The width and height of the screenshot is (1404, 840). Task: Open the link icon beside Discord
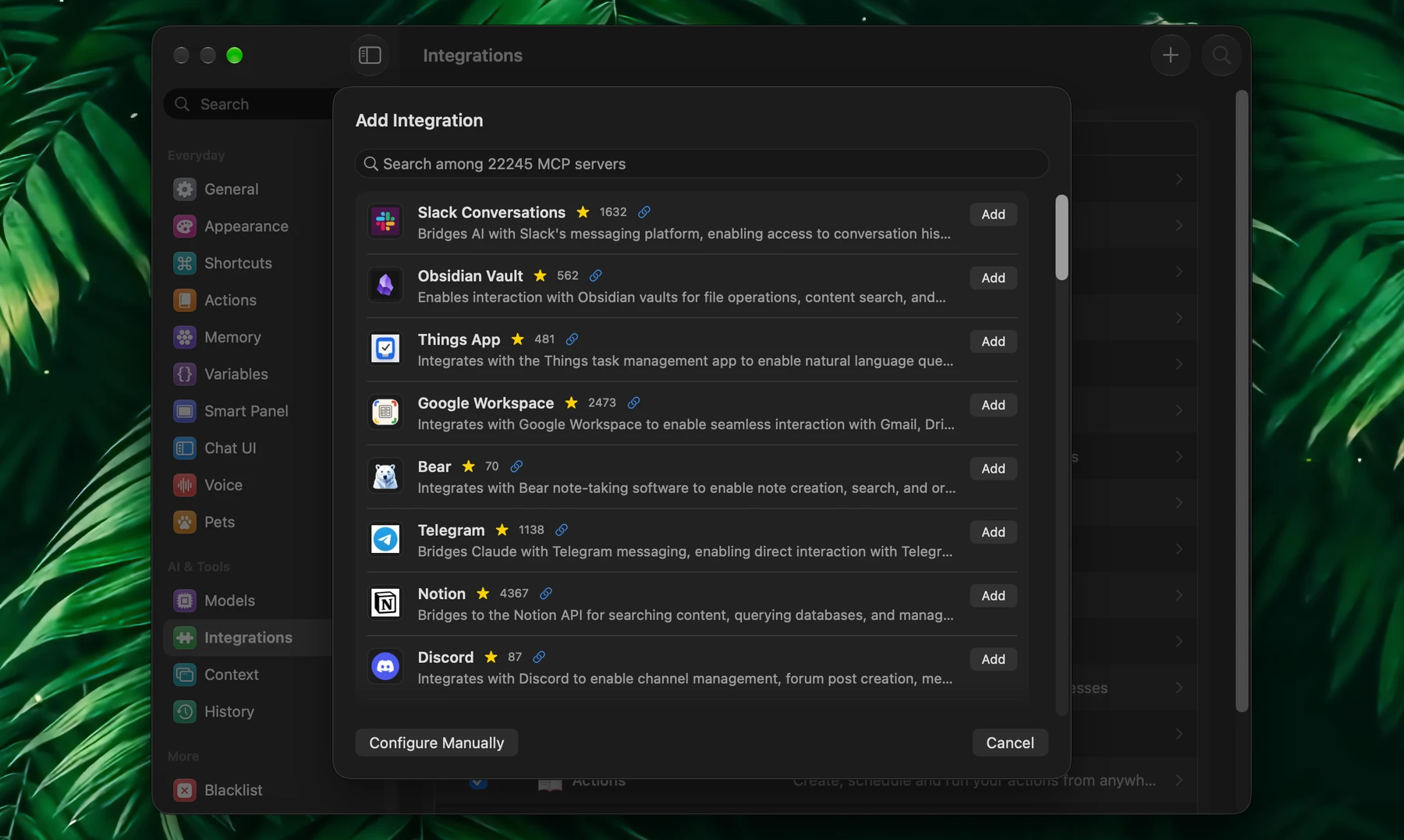[539, 657]
